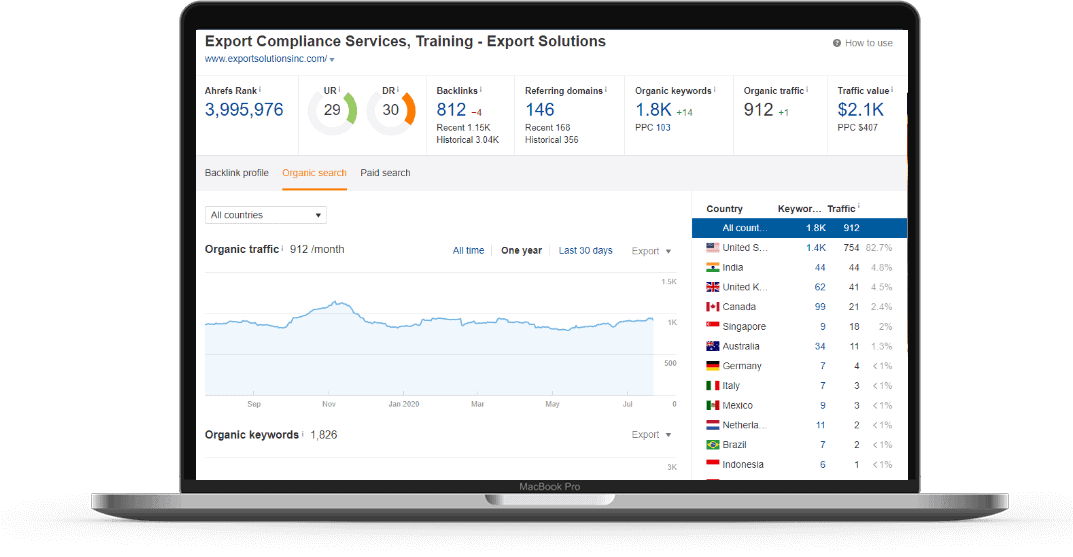Viewport: 1073px width, 557px height.
Task: Click the Mexico flag icon
Action: pos(712,405)
